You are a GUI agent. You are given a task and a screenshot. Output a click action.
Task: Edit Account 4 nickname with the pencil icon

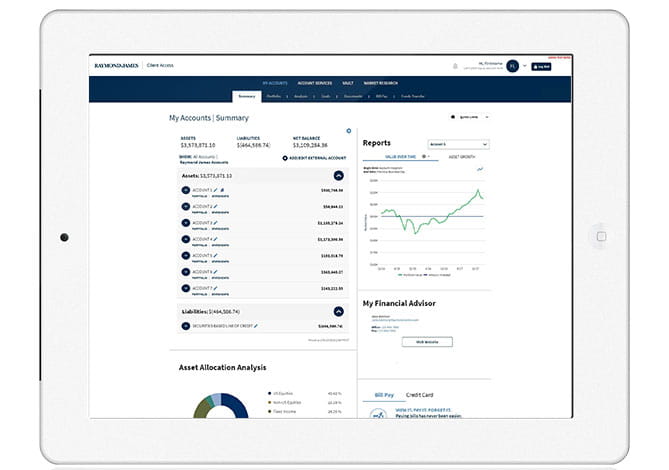(x=215, y=239)
